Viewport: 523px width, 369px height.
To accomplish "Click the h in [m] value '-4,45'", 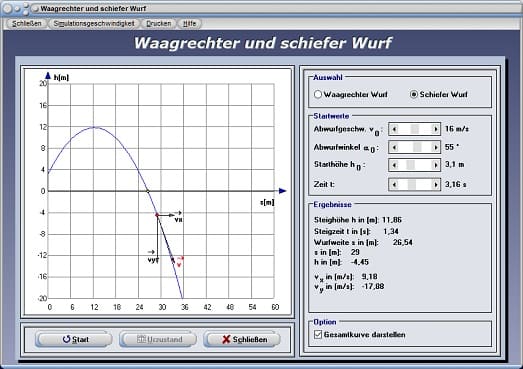I will (360, 262).
